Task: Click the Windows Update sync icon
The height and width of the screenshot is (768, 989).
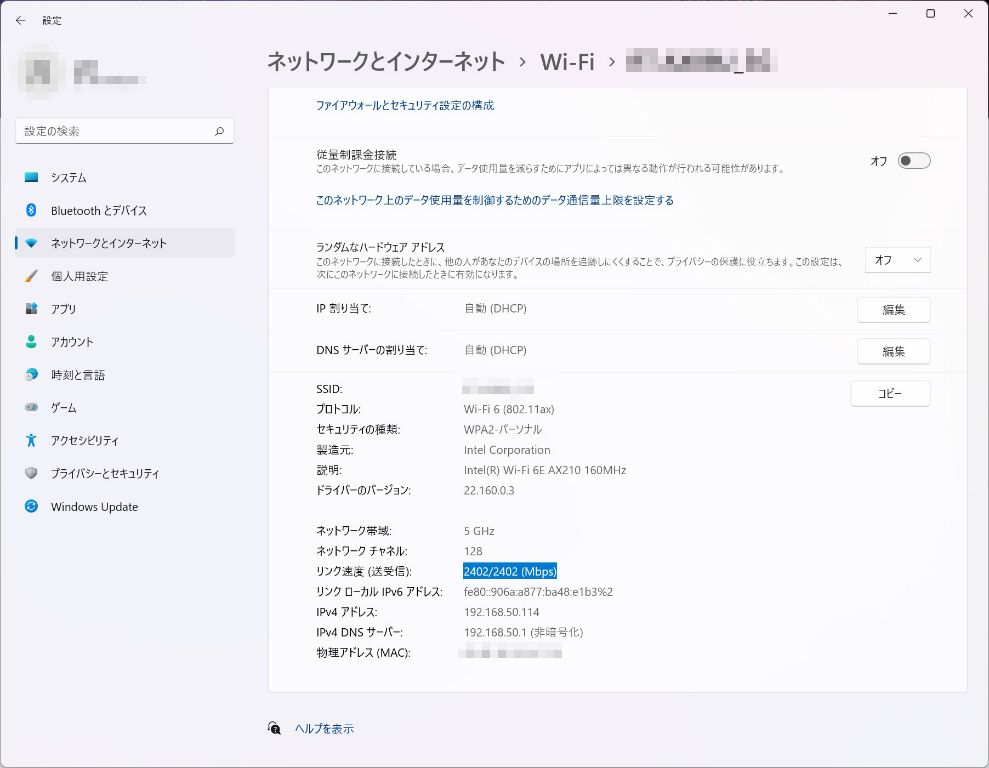Action: [31, 506]
